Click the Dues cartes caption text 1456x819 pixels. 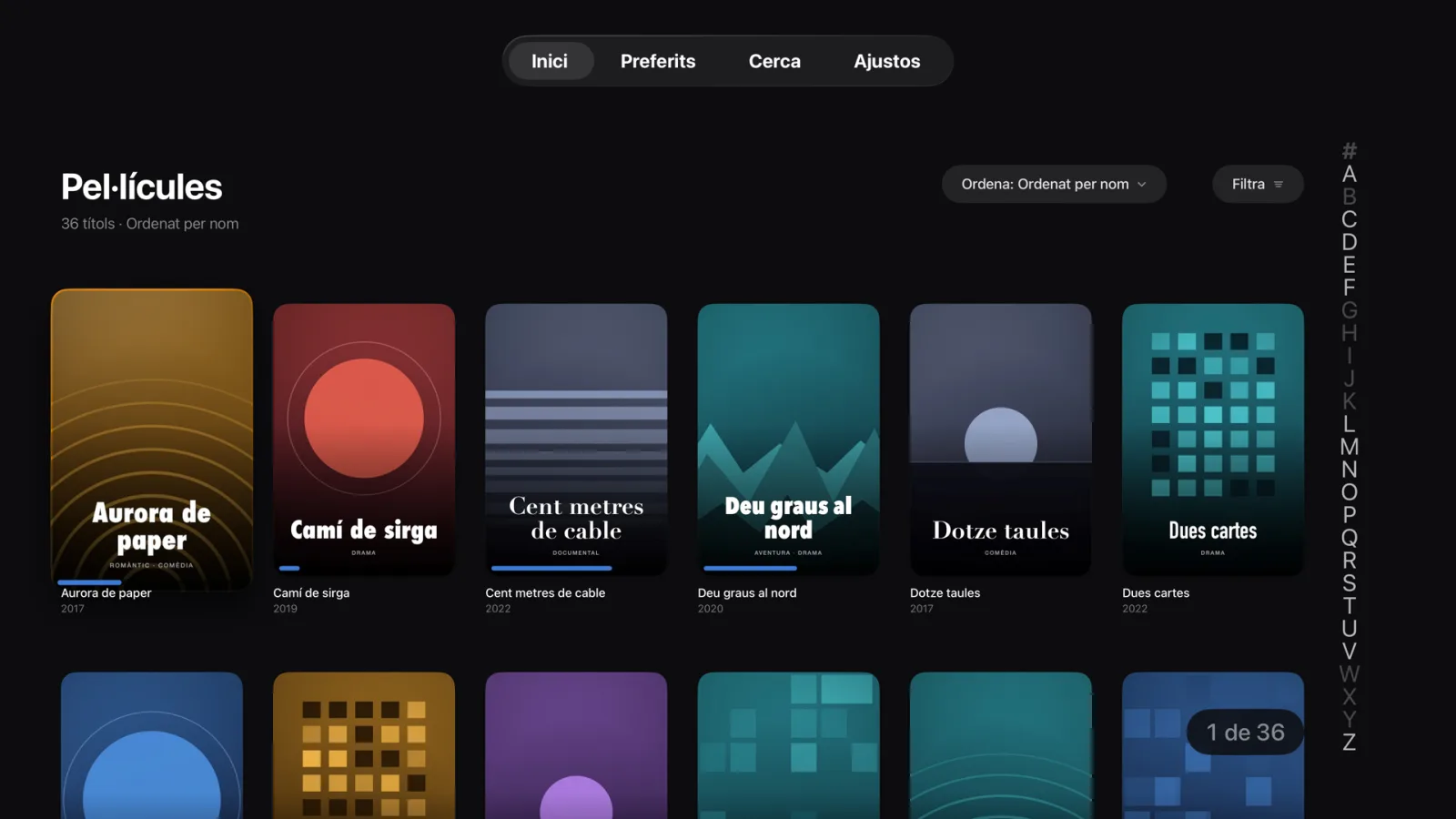click(1156, 592)
